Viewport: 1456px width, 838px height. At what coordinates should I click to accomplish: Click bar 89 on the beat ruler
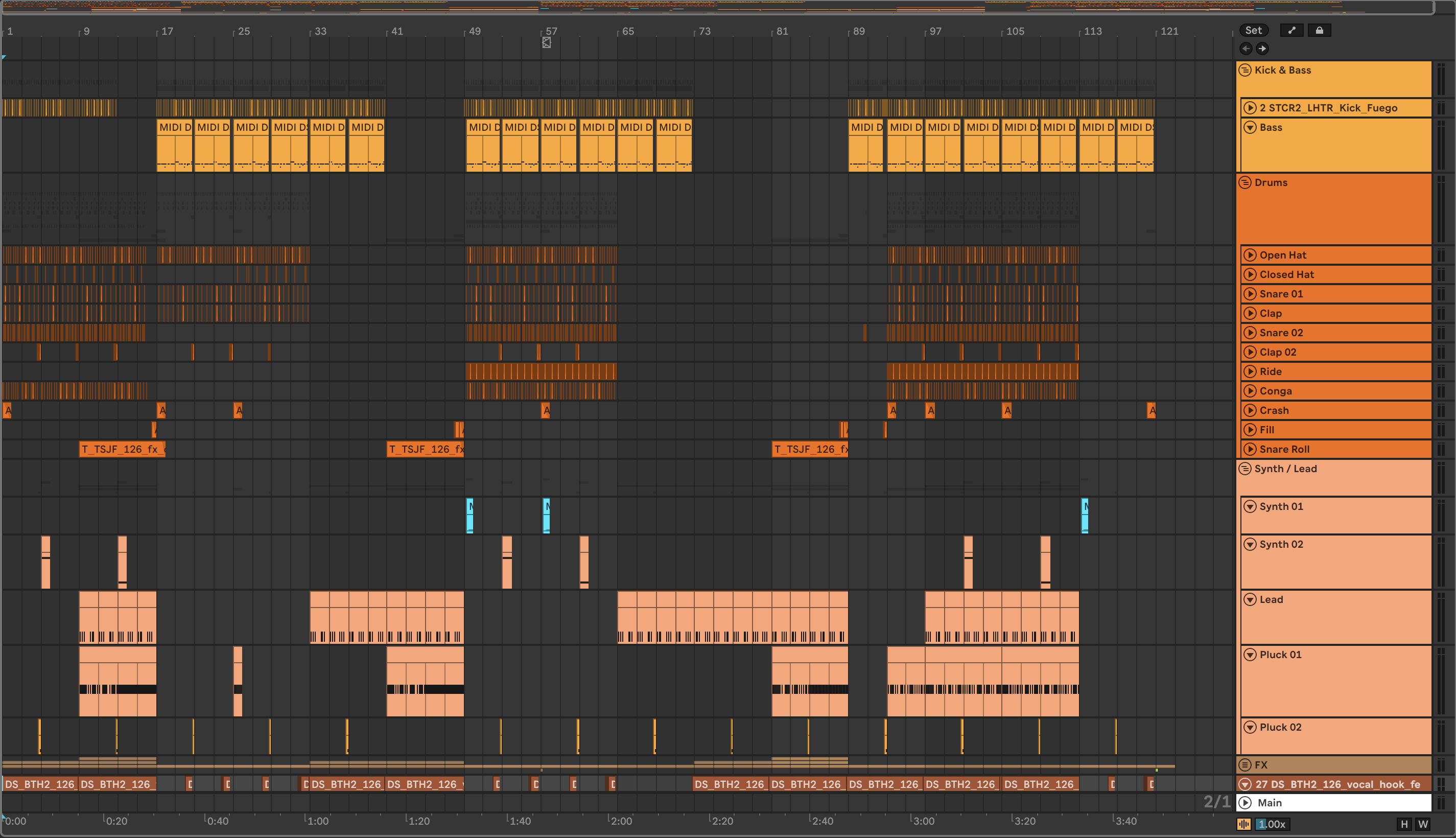(x=858, y=31)
